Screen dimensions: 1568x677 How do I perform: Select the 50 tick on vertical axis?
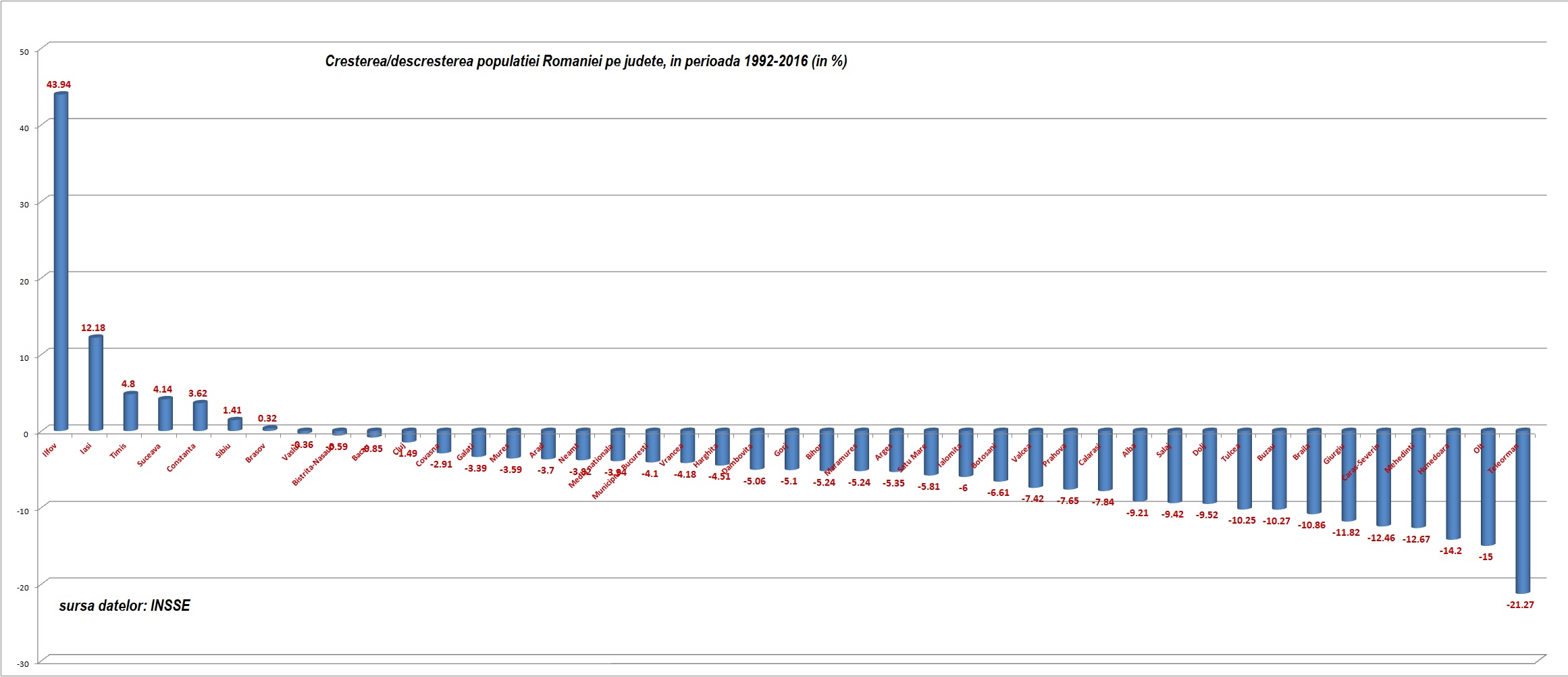[24, 52]
